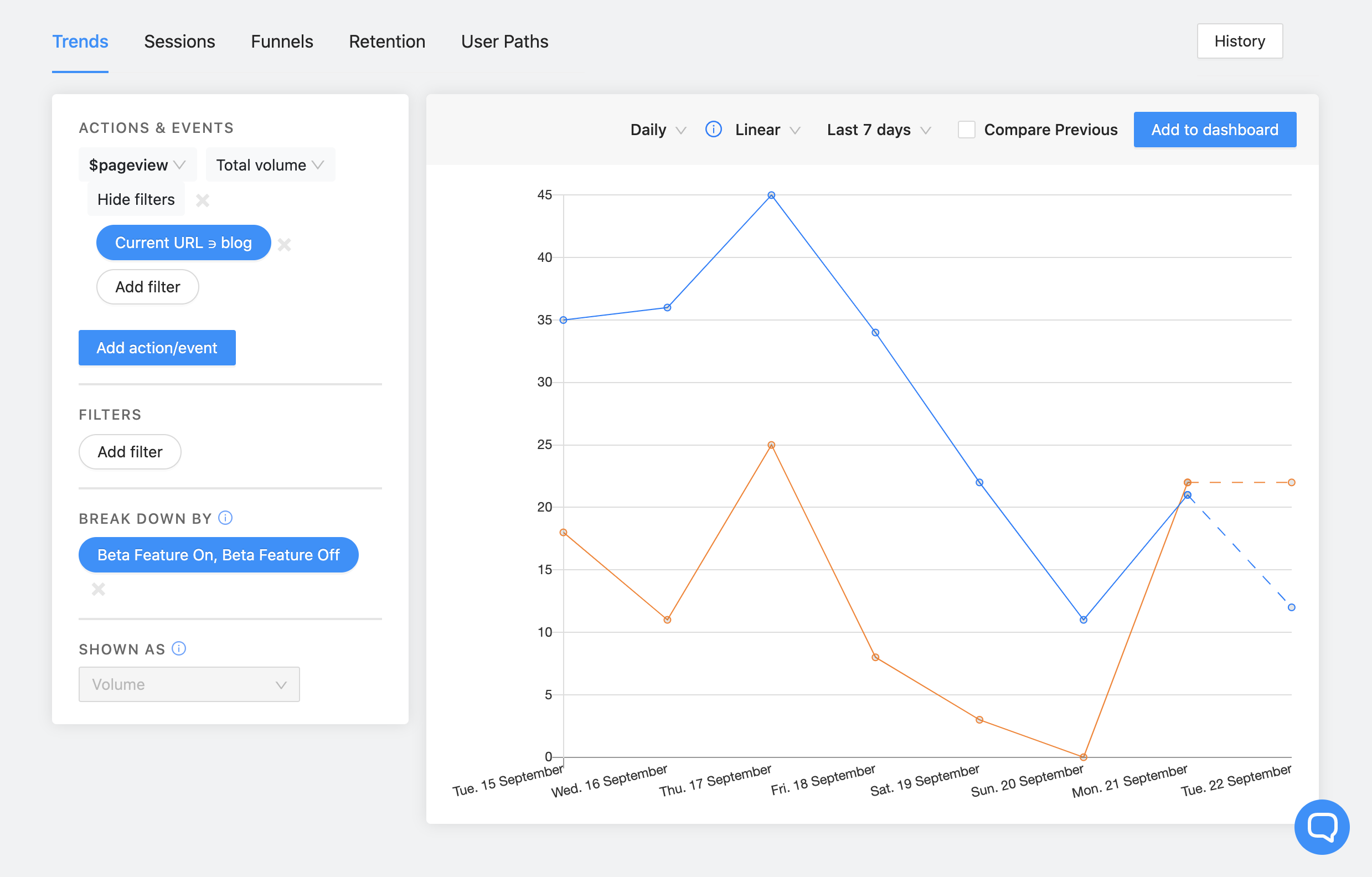Toggle the Compare Previous checkbox
Image resolution: width=1372 pixels, height=877 pixels.
(963, 129)
